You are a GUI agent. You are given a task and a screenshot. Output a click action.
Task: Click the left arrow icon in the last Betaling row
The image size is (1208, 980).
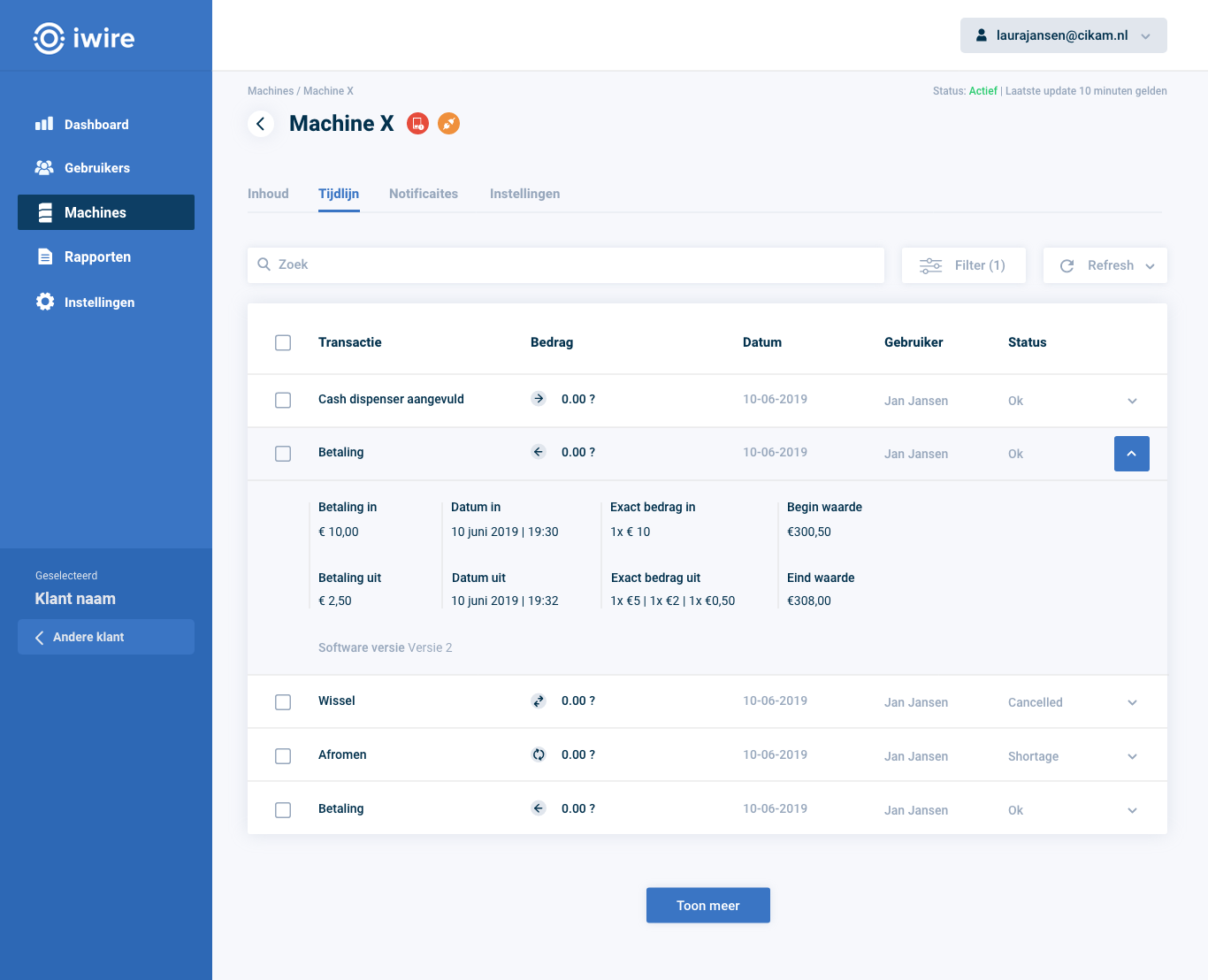539,808
